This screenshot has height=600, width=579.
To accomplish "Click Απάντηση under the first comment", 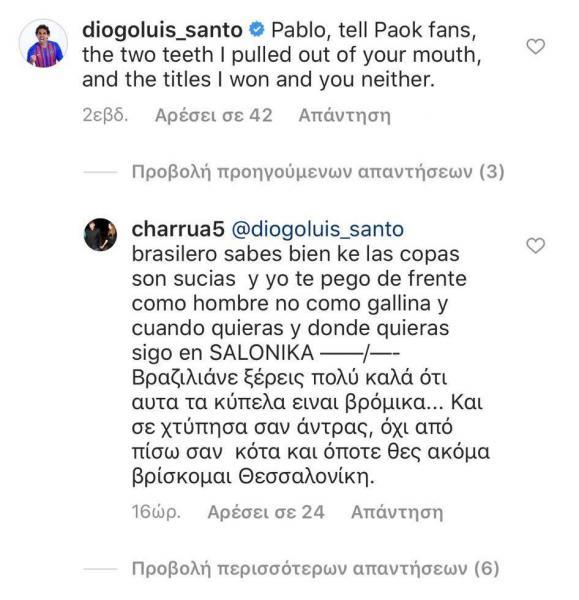I will click(x=345, y=116).
